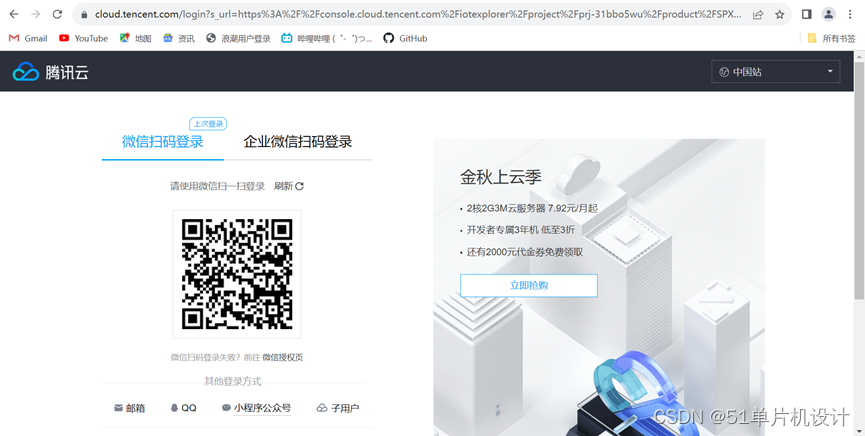Click the 上次登录 badge
The height and width of the screenshot is (436, 865).
pyautogui.click(x=208, y=124)
